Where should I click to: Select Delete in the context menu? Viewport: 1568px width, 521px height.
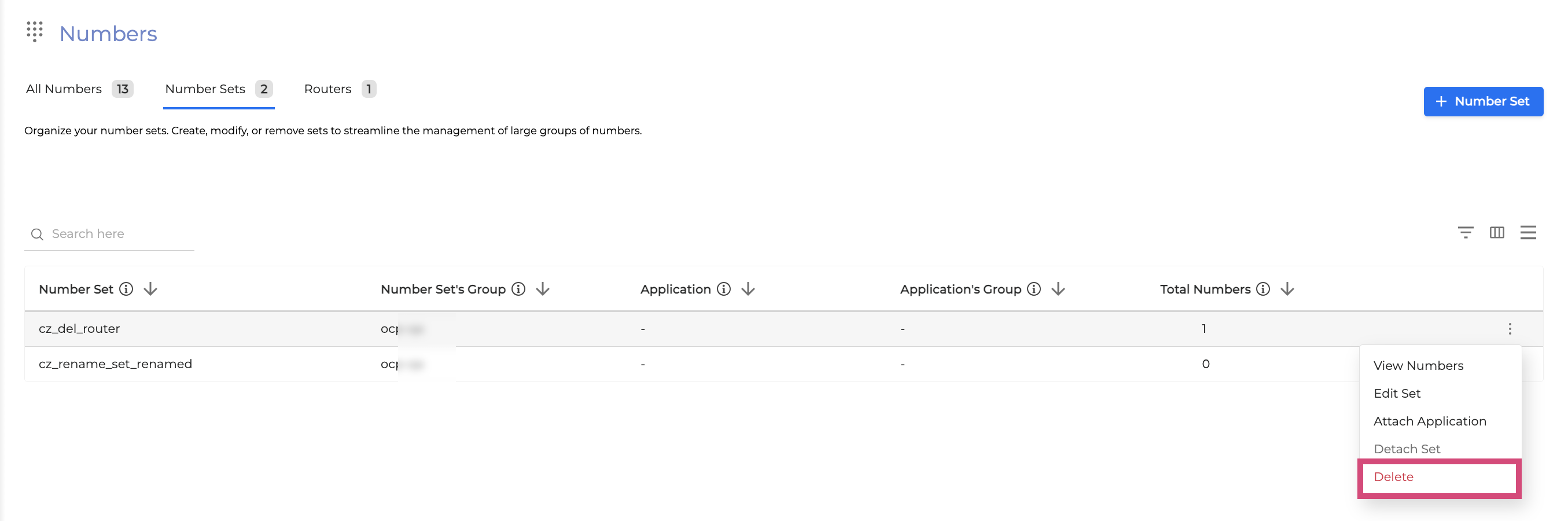(x=1393, y=477)
